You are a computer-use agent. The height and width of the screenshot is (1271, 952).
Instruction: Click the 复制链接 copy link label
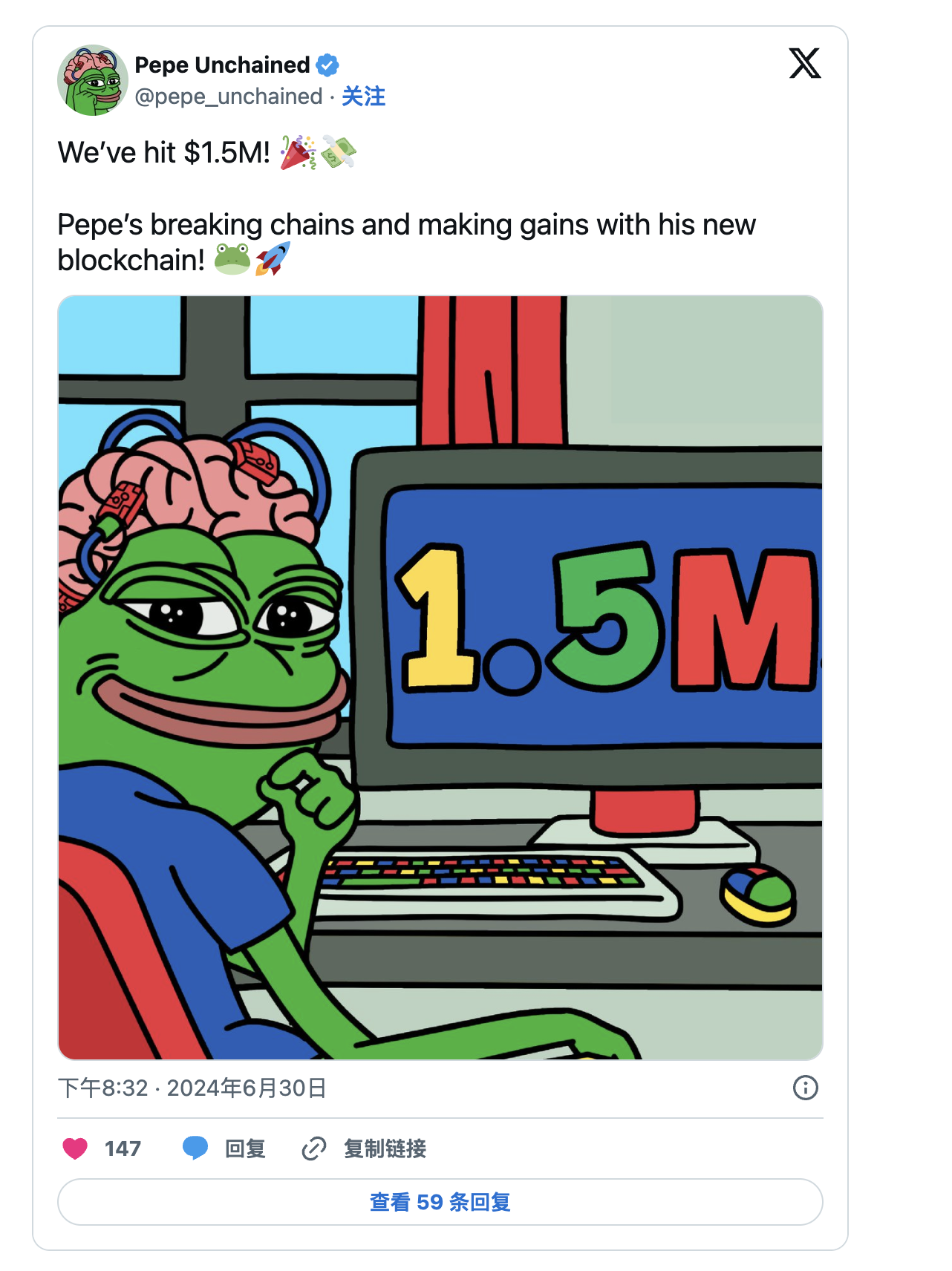point(385,1149)
